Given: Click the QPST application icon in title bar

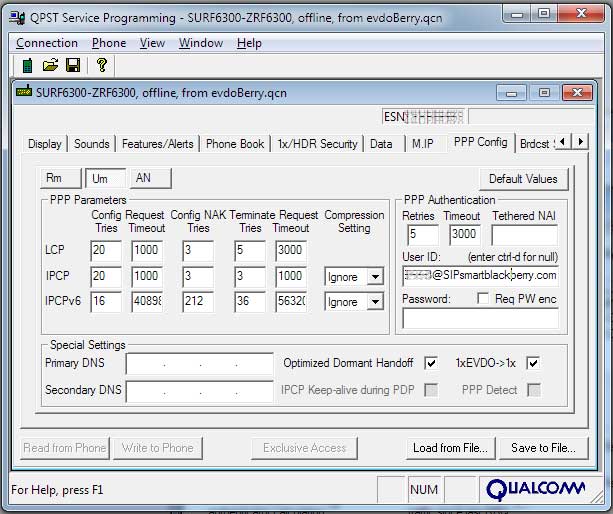Looking at the screenshot, I should 17,18.
